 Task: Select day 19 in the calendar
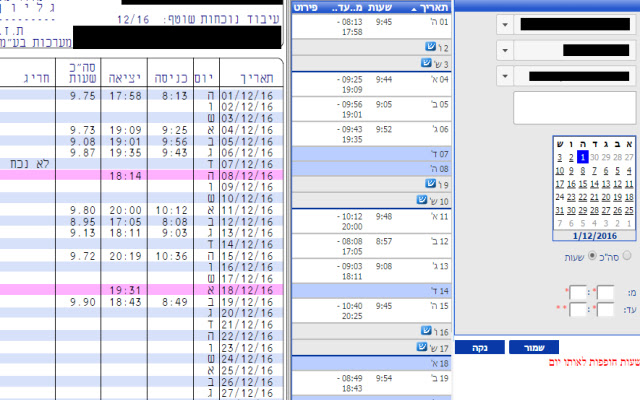pyautogui.click(x=618, y=197)
